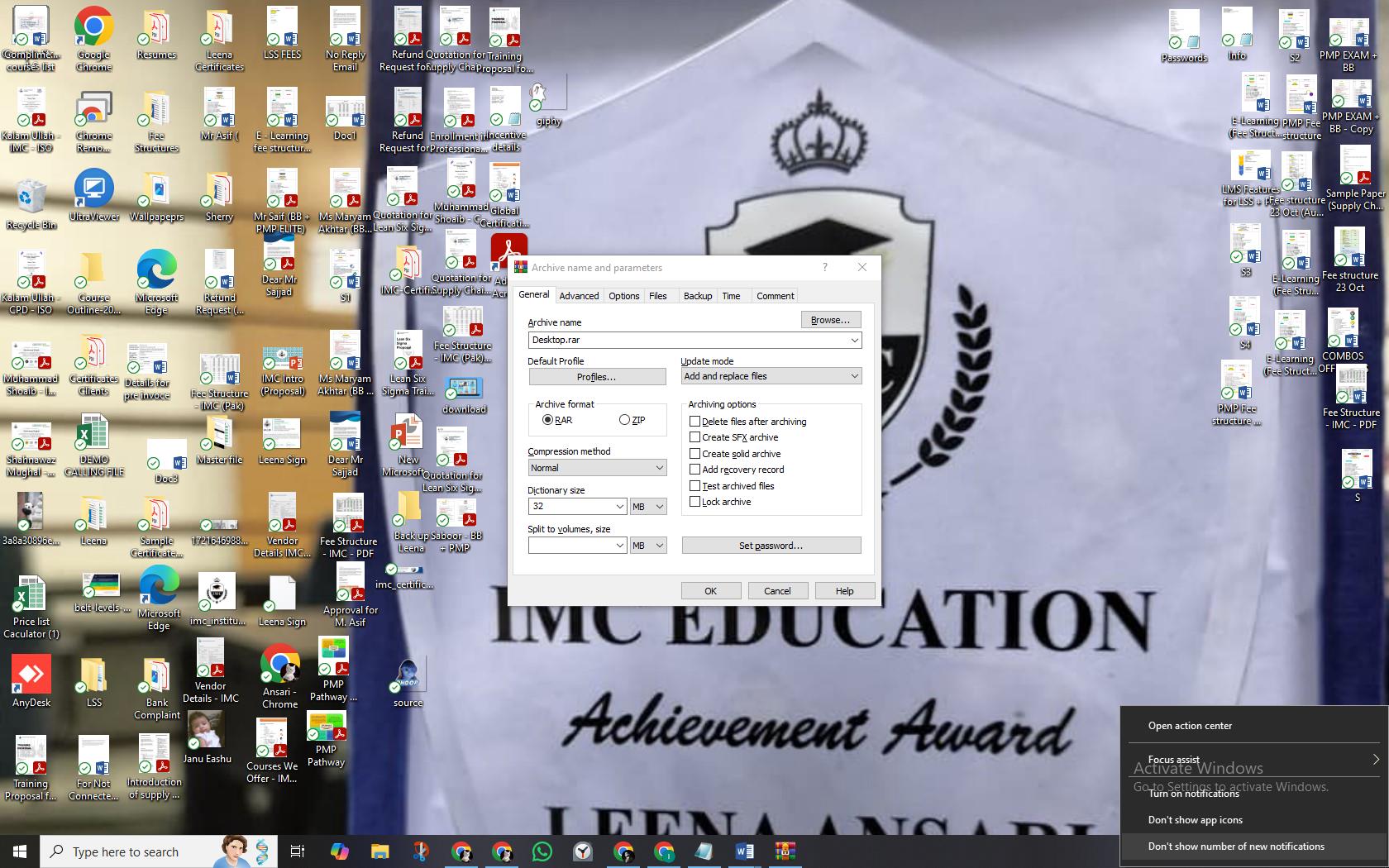The height and width of the screenshot is (868, 1389).
Task: Select the Janu Eashu photo icon
Action: tap(206, 737)
